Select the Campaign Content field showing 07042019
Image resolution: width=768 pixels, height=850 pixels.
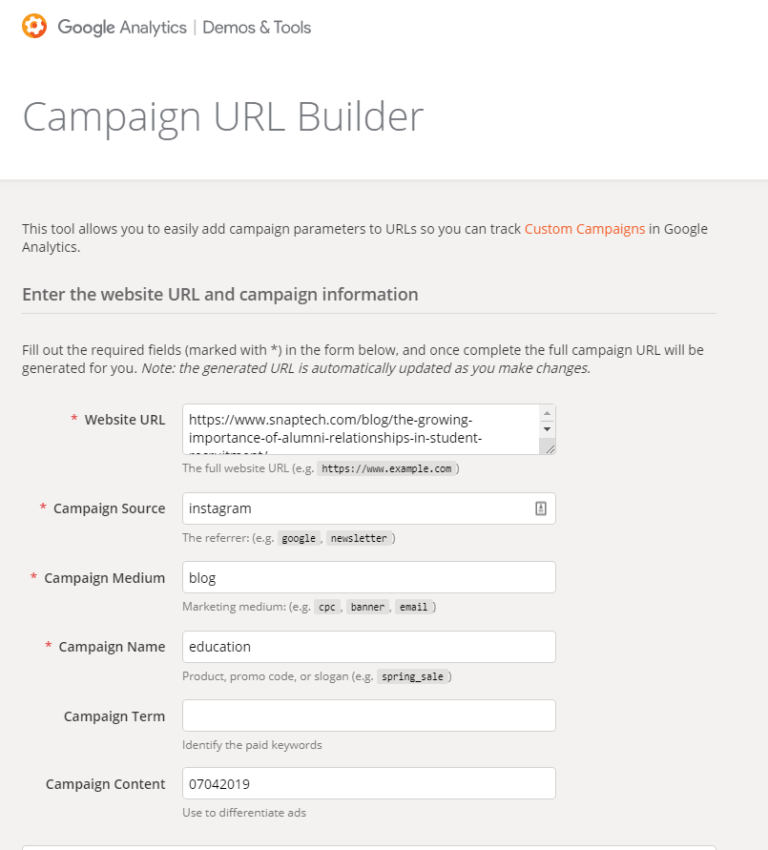tap(368, 783)
